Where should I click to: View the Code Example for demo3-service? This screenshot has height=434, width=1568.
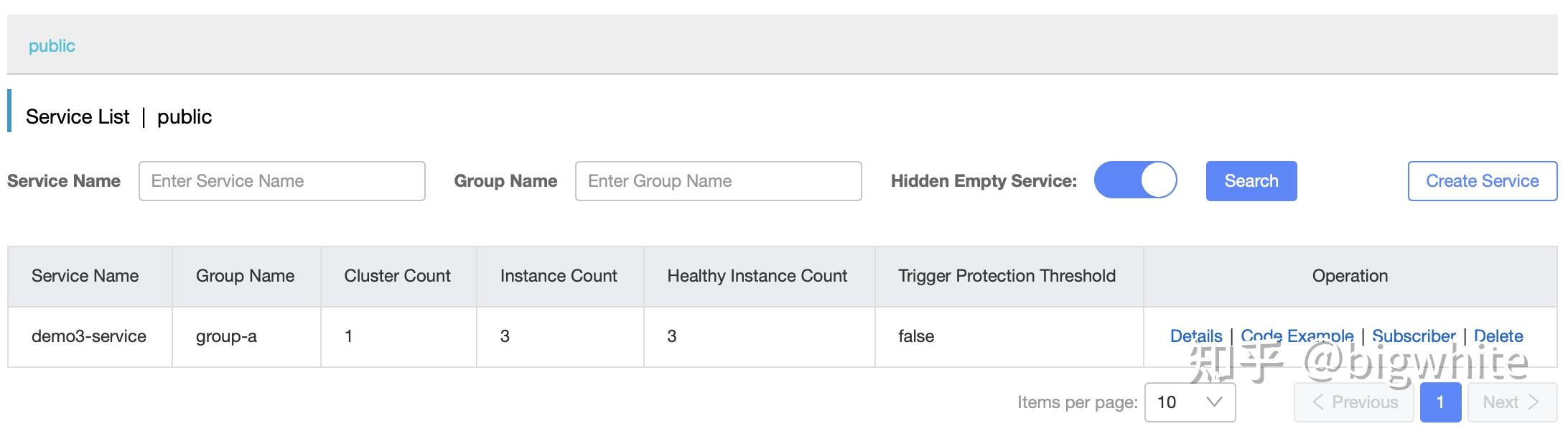coord(1297,336)
